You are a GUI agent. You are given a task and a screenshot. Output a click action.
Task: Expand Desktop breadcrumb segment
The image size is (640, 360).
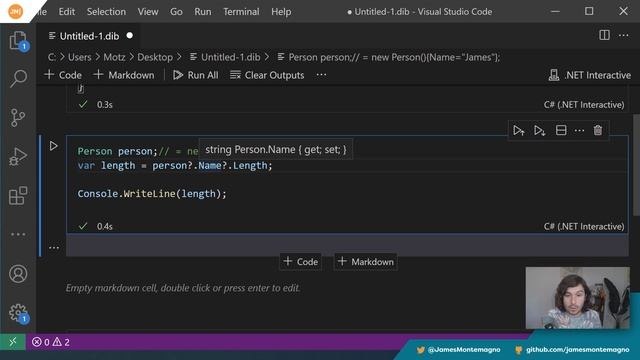(155, 57)
